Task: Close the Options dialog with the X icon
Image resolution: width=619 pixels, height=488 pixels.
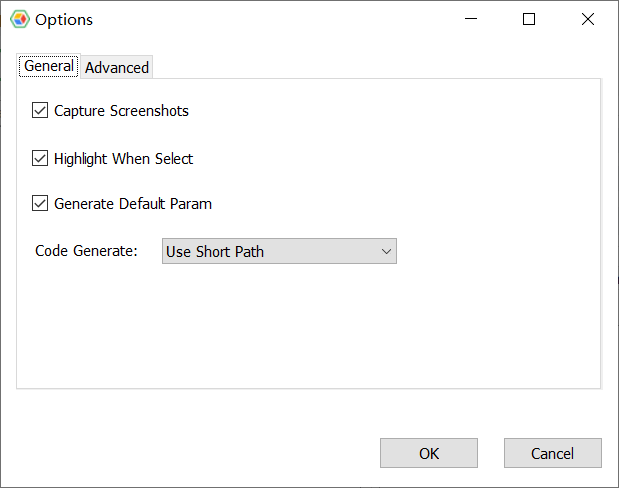Action: [x=588, y=19]
